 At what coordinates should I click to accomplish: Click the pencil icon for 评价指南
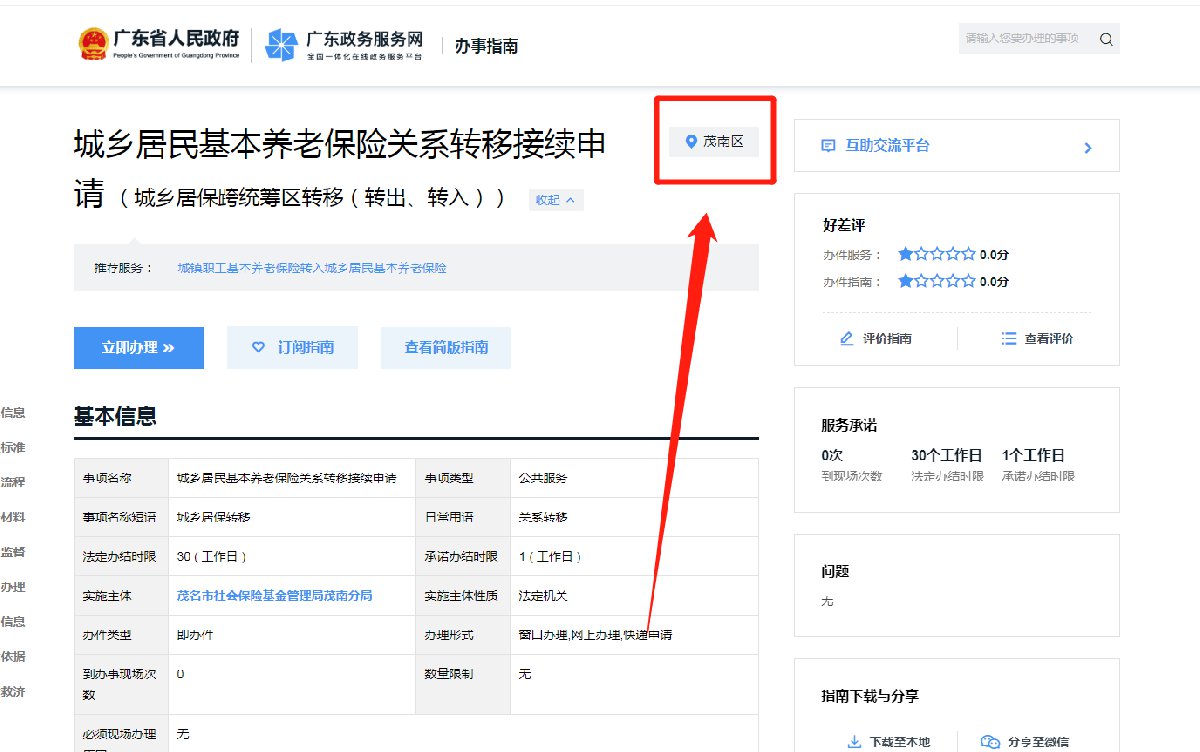(x=847, y=339)
